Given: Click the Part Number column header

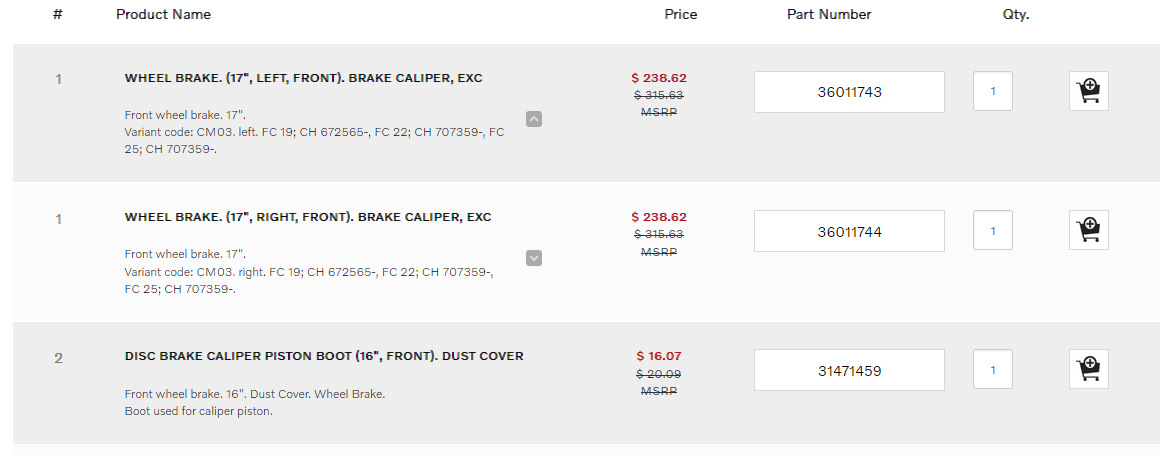Looking at the screenshot, I should coord(829,15).
